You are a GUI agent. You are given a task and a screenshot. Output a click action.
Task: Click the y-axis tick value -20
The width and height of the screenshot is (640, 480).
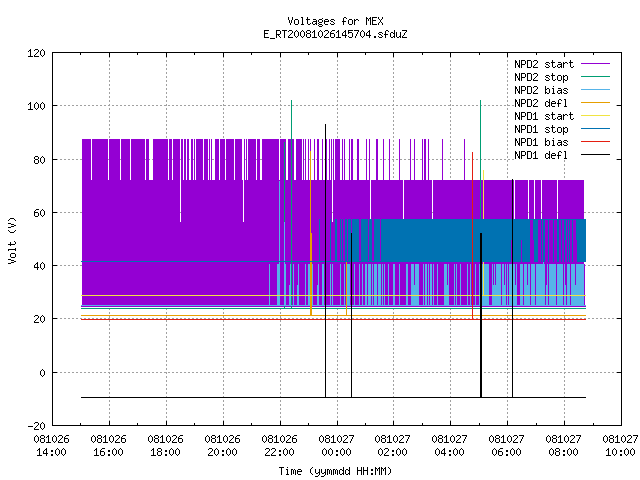tap(36, 426)
